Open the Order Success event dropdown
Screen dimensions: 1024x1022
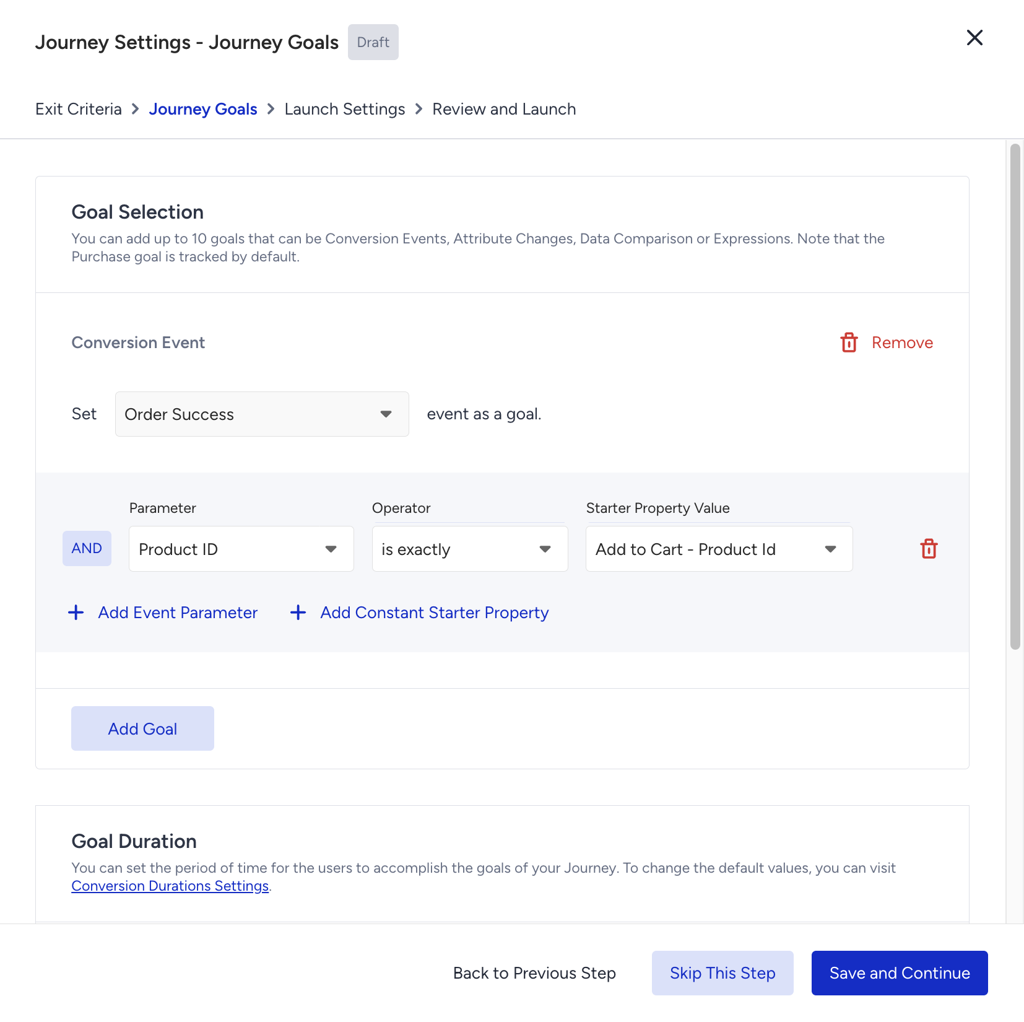[x=262, y=414]
